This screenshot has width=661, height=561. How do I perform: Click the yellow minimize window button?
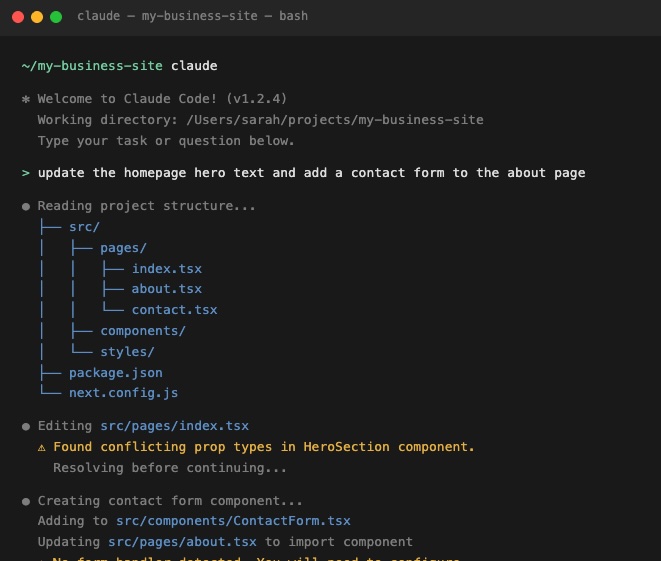pos(37,17)
